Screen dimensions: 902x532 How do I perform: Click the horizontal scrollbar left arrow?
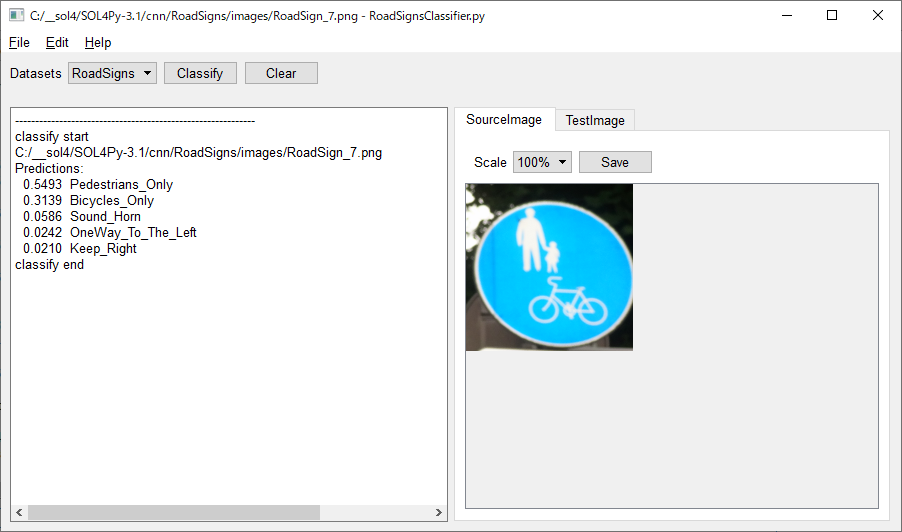pyautogui.click(x=19, y=512)
